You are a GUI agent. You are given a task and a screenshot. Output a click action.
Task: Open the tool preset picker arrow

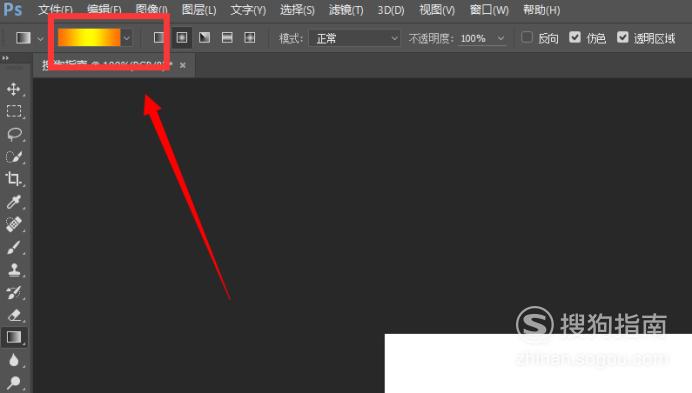pos(40,39)
